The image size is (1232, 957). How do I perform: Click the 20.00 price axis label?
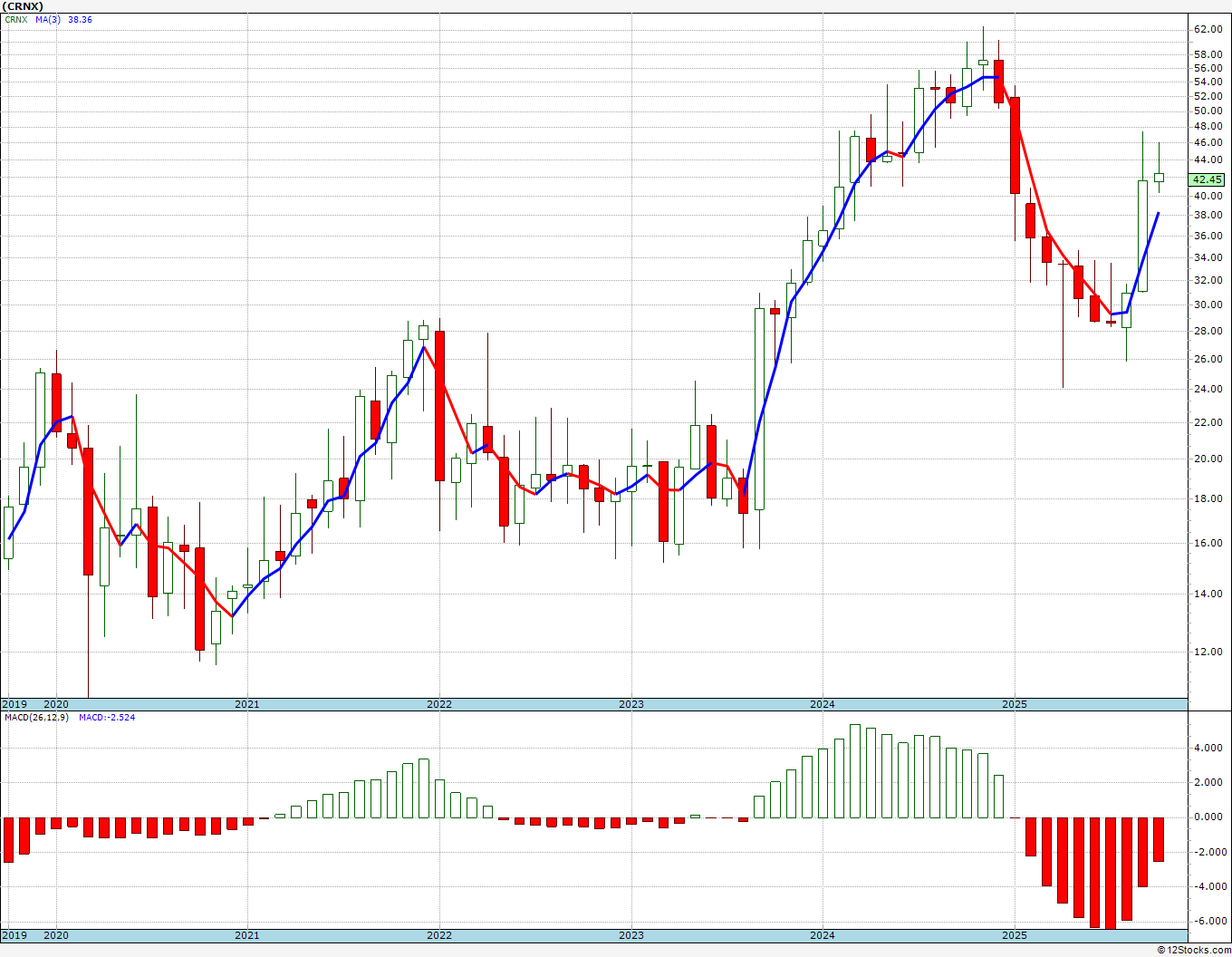1208,459
